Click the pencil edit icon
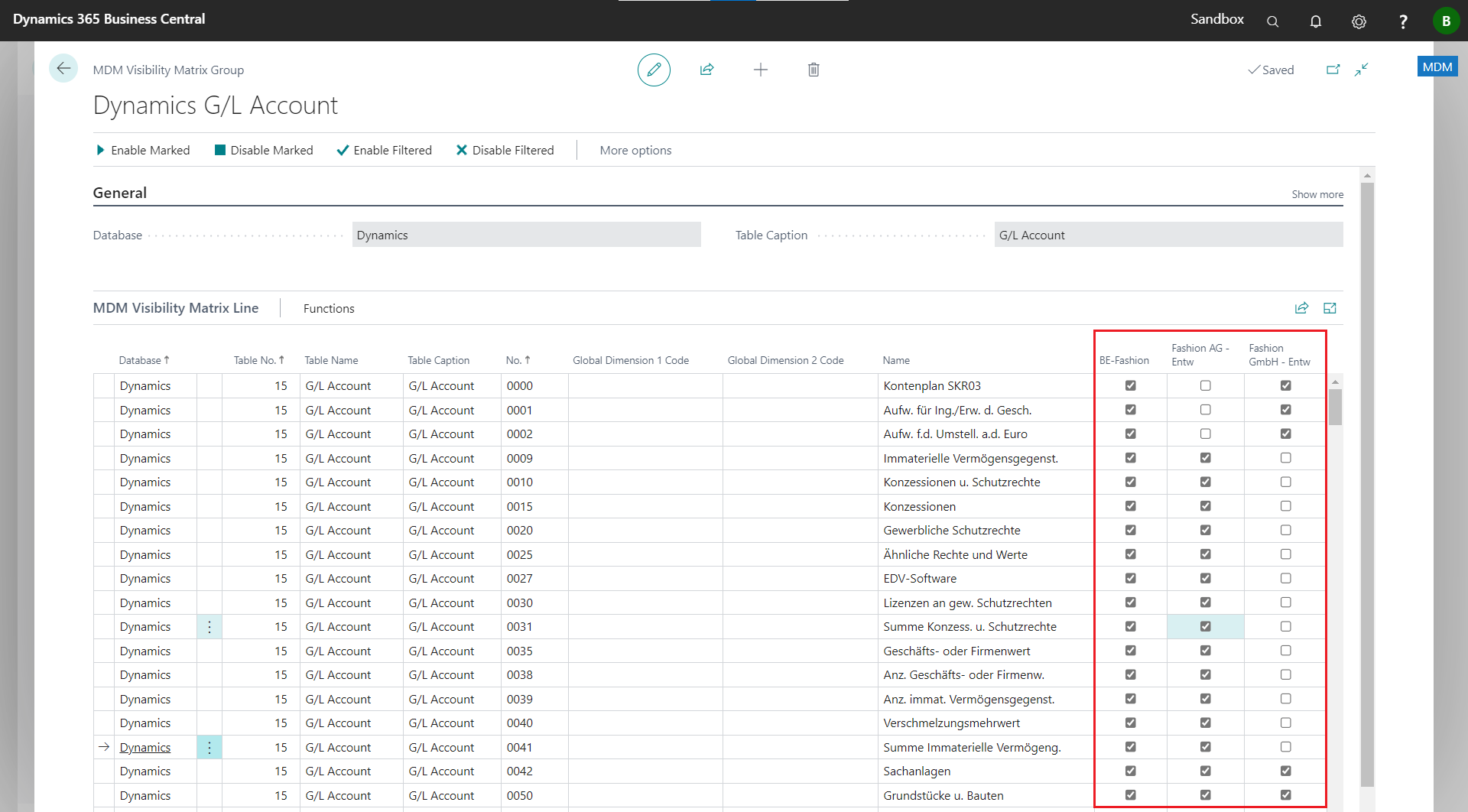Viewport: 1468px width, 812px height. pyautogui.click(x=654, y=70)
